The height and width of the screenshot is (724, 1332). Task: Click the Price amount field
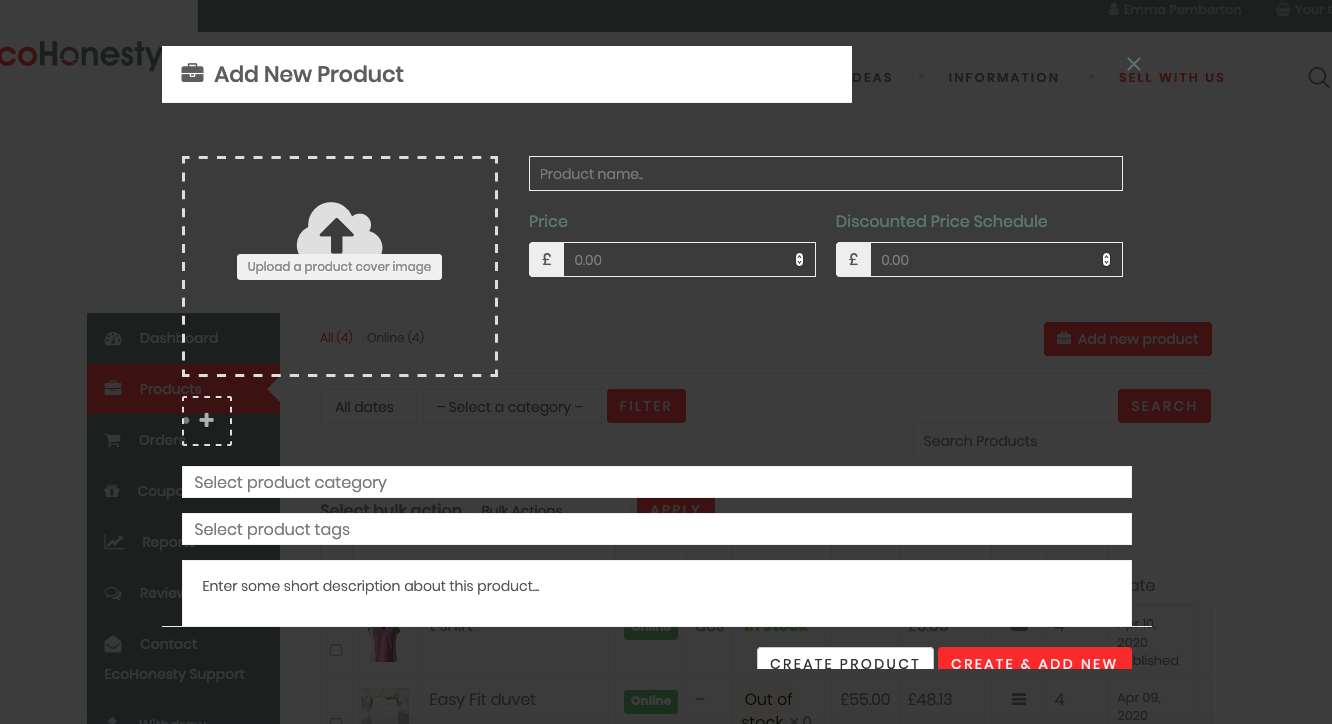[689, 259]
